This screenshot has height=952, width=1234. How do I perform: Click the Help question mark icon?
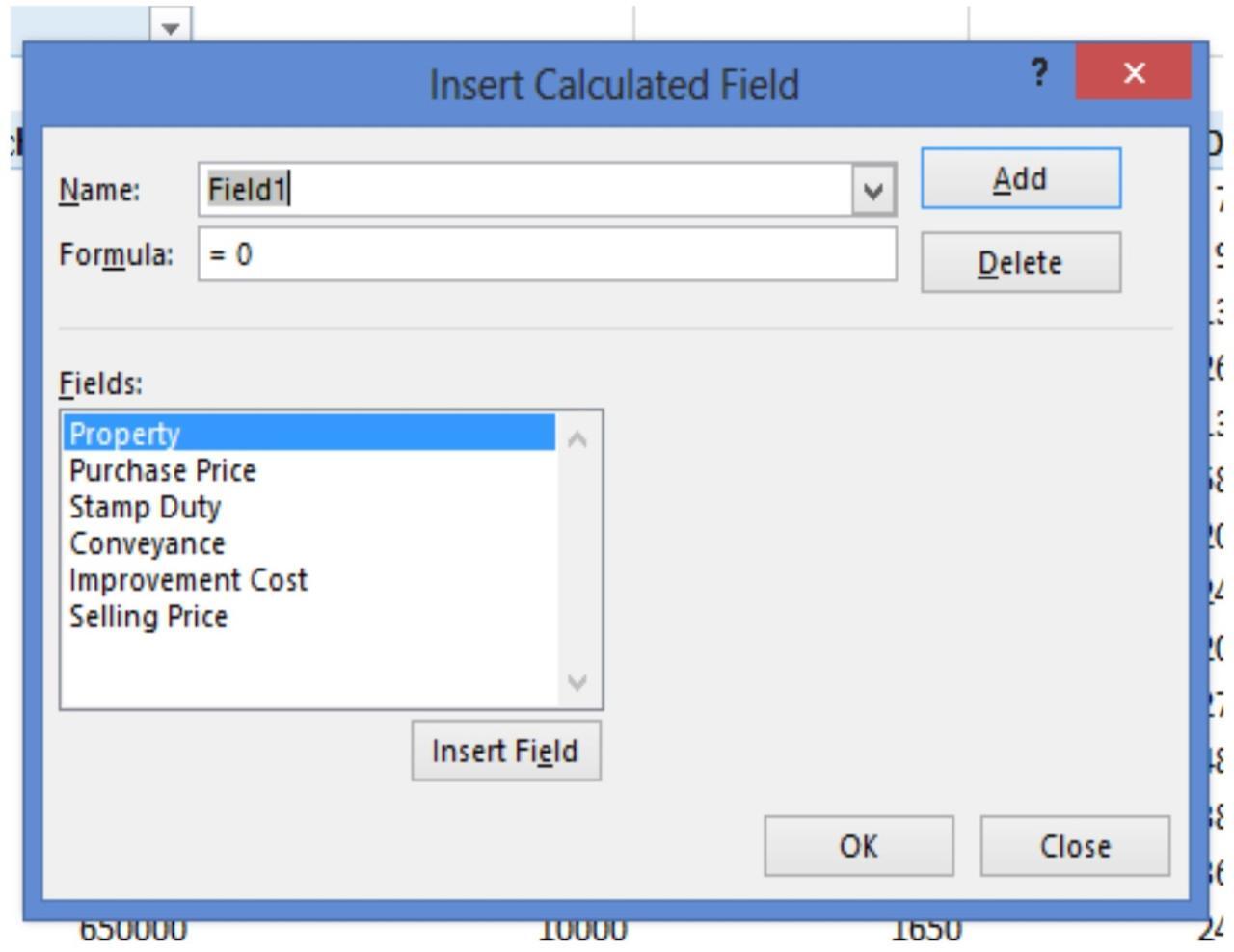(1041, 71)
